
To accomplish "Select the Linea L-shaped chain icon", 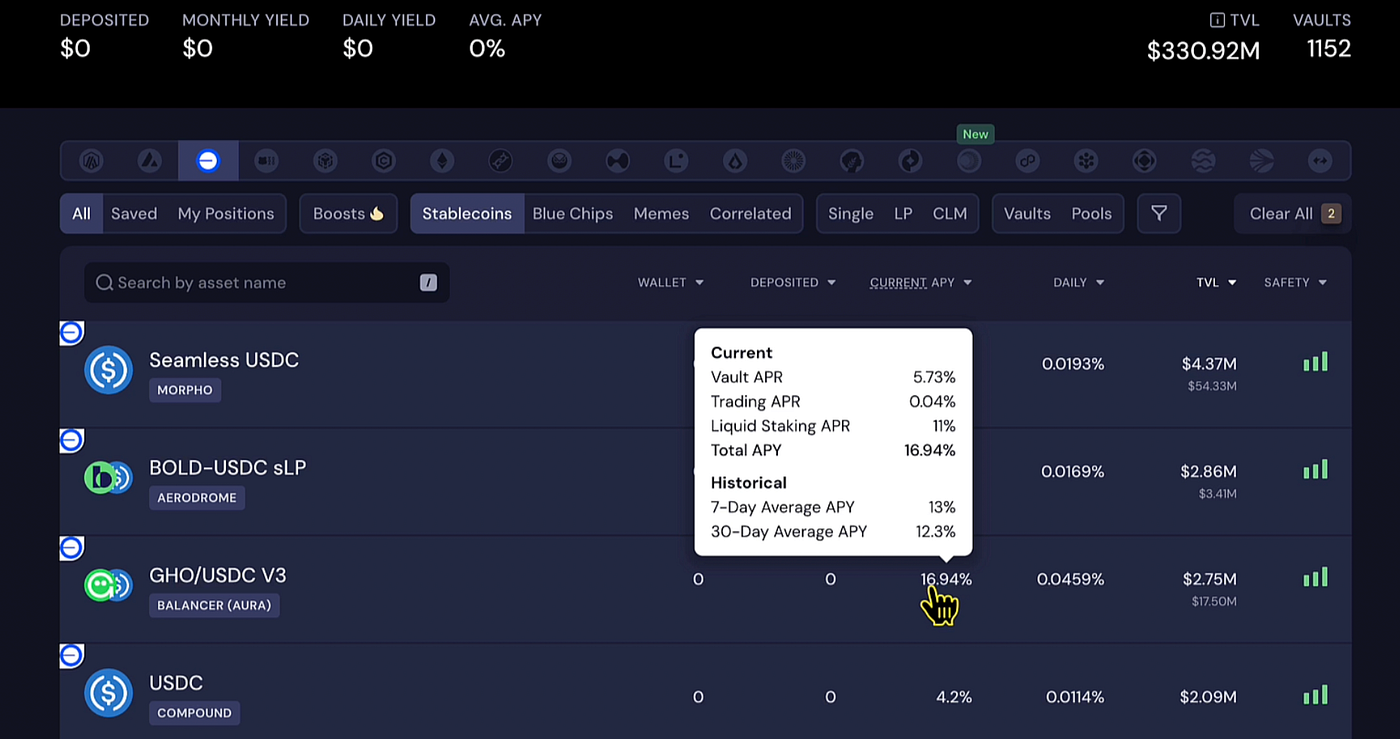I will point(676,160).
